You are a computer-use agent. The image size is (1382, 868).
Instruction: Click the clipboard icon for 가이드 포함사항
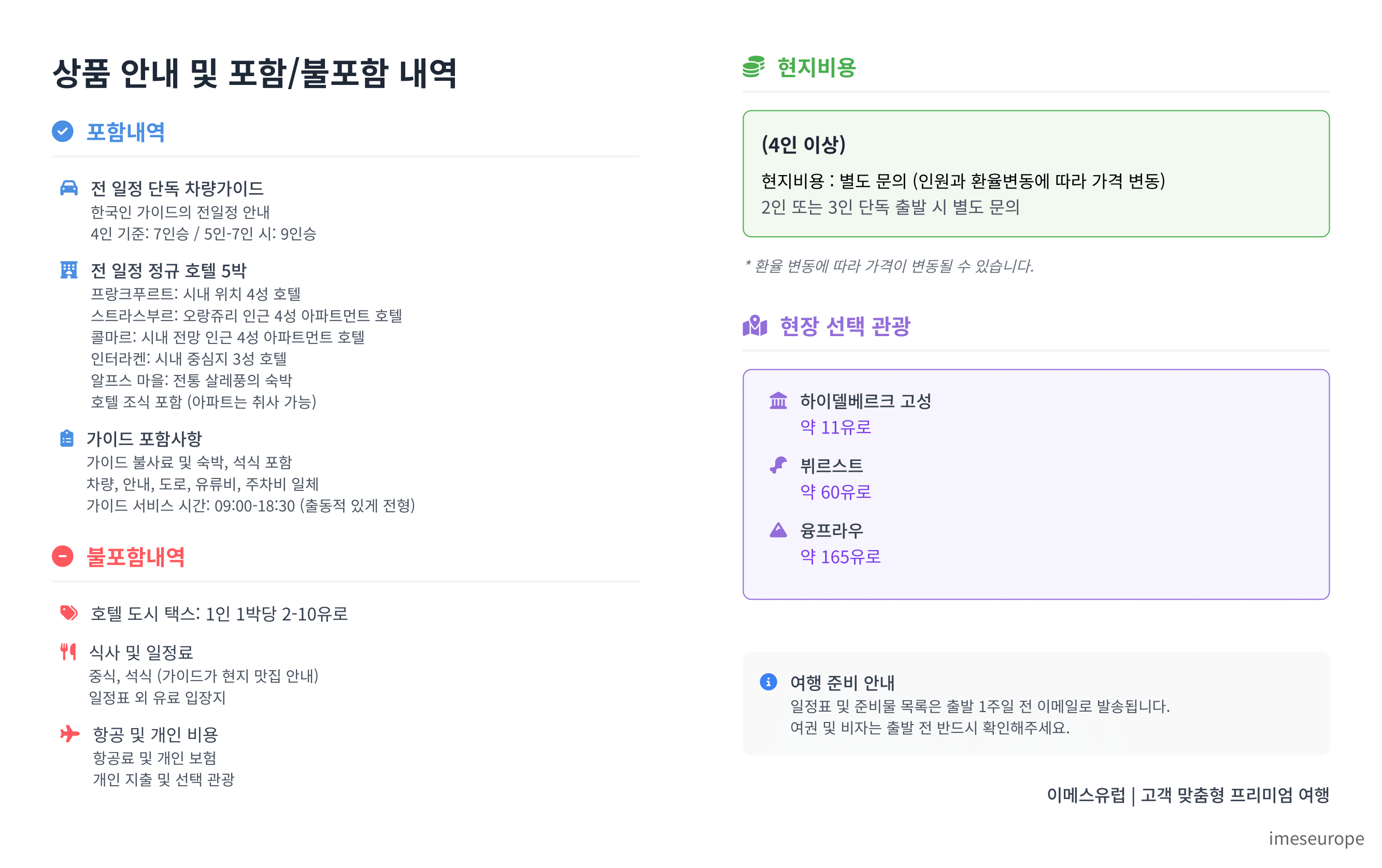[66, 438]
